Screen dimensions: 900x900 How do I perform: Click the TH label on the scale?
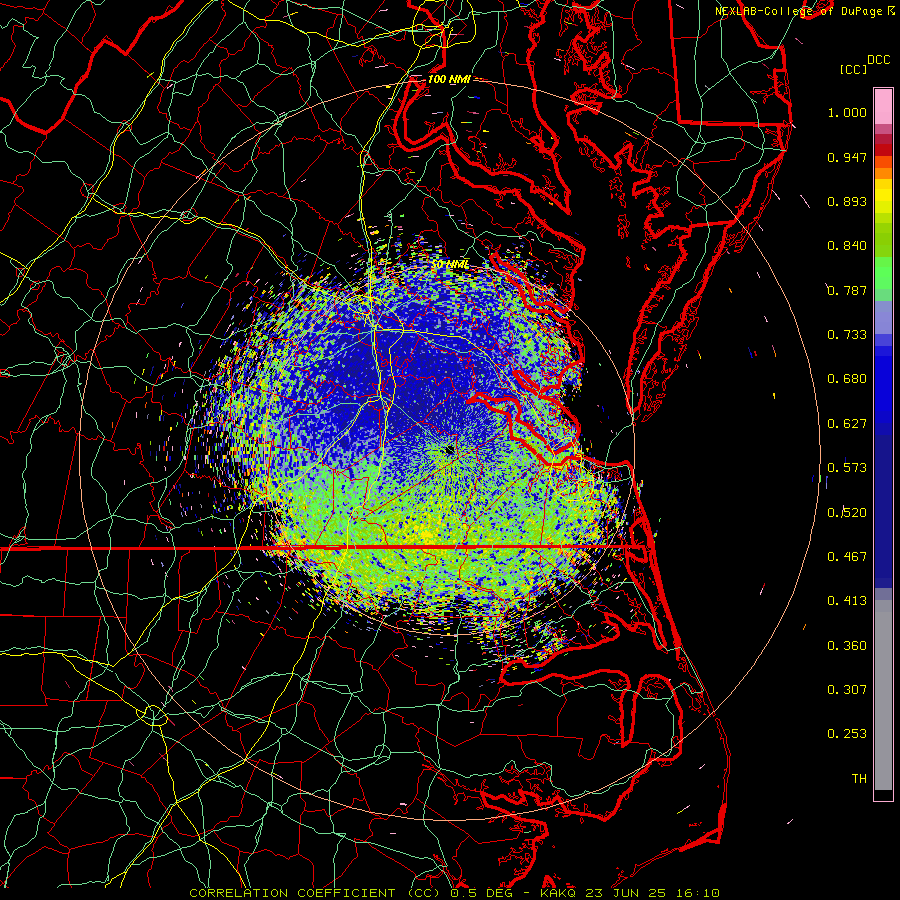pyautogui.click(x=859, y=779)
